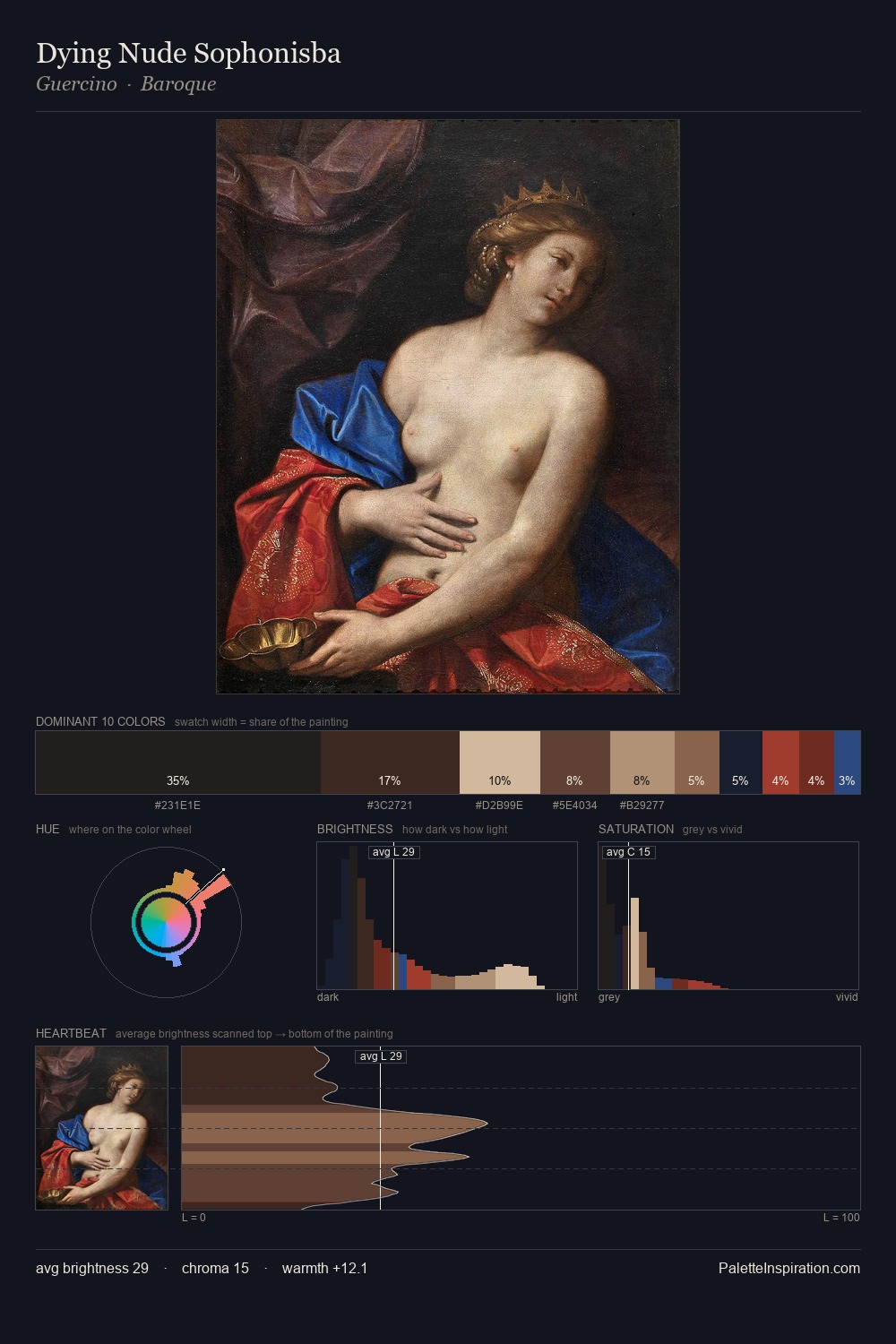The width and height of the screenshot is (896, 1344).
Task: Click the DOMINANT 10 COLORS heading
Action: point(100,721)
